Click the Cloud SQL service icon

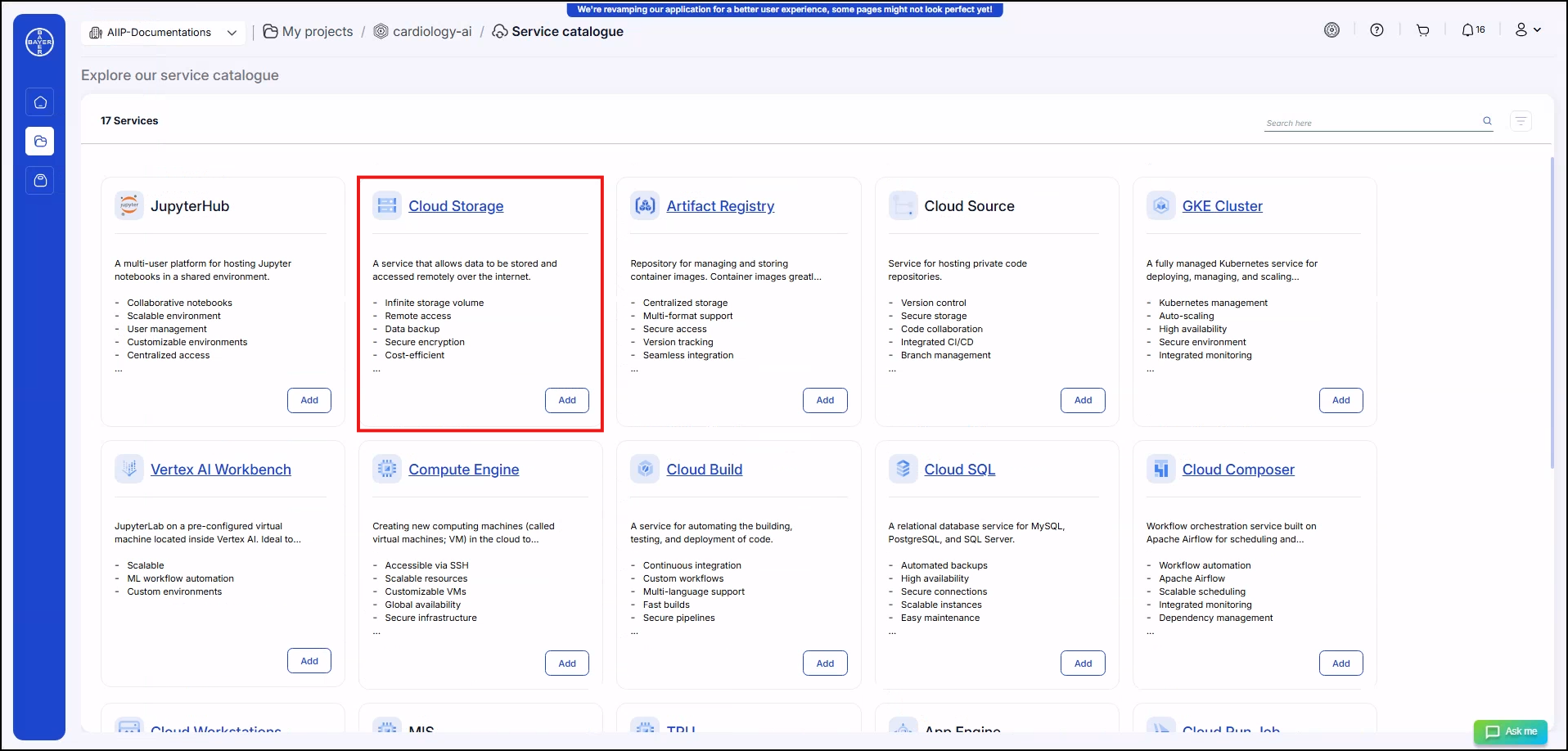pyautogui.click(x=903, y=469)
